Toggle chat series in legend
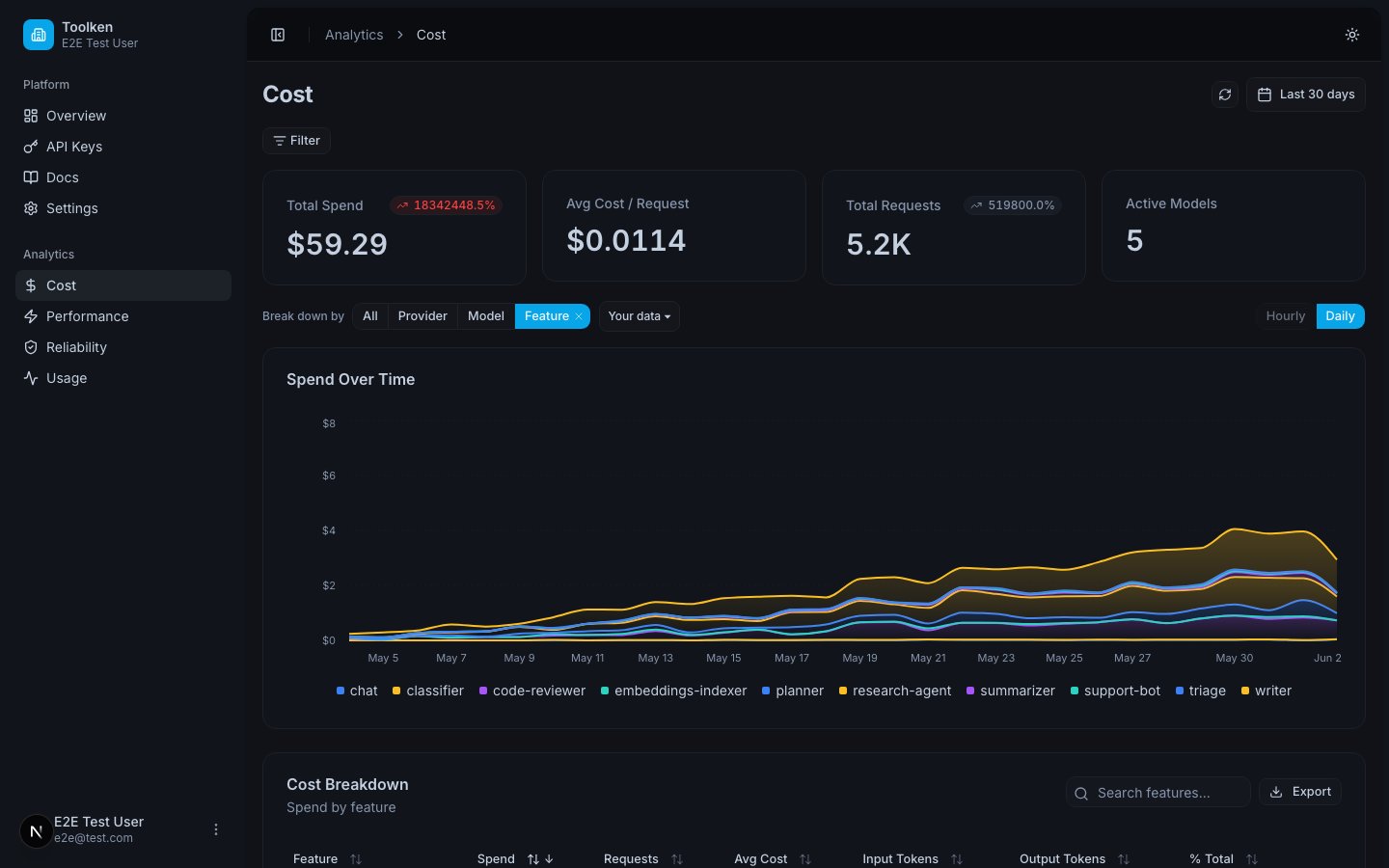This screenshot has width=1389, height=868. click(357, 691)
